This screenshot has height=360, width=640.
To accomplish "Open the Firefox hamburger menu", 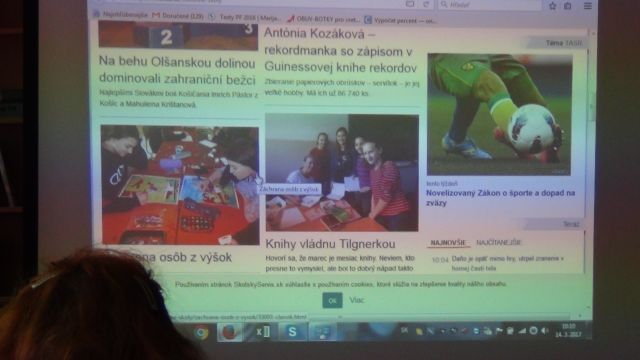I will (x=587, y=6).
